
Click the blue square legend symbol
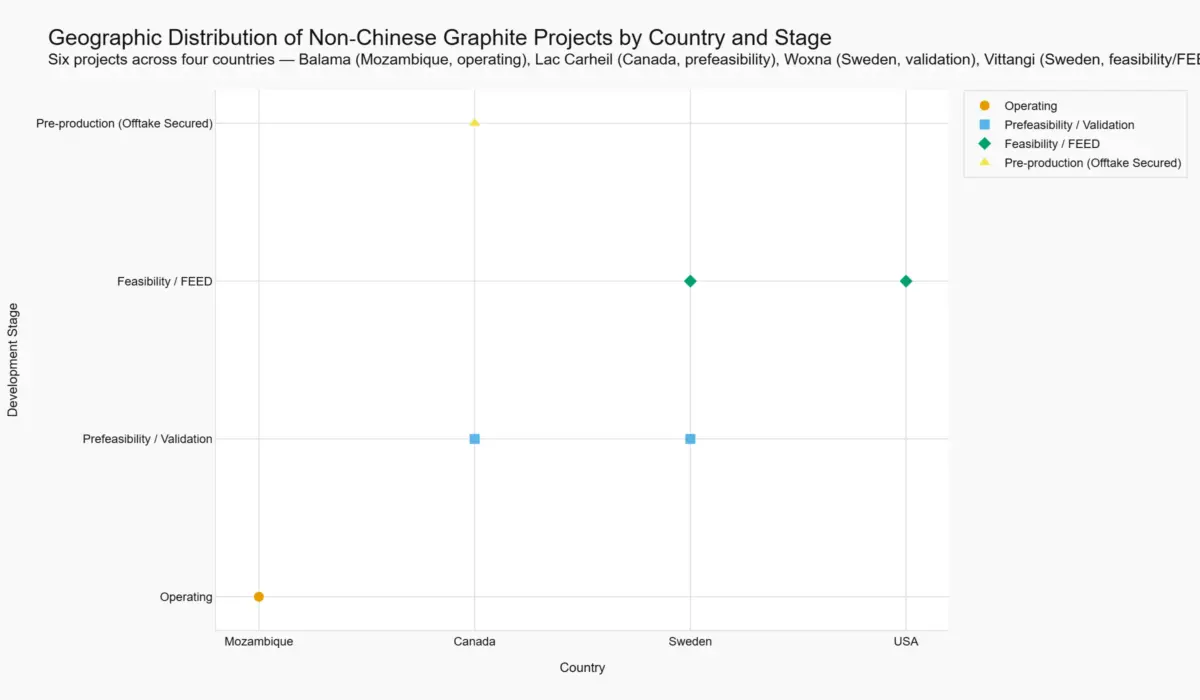coord(985,125)
